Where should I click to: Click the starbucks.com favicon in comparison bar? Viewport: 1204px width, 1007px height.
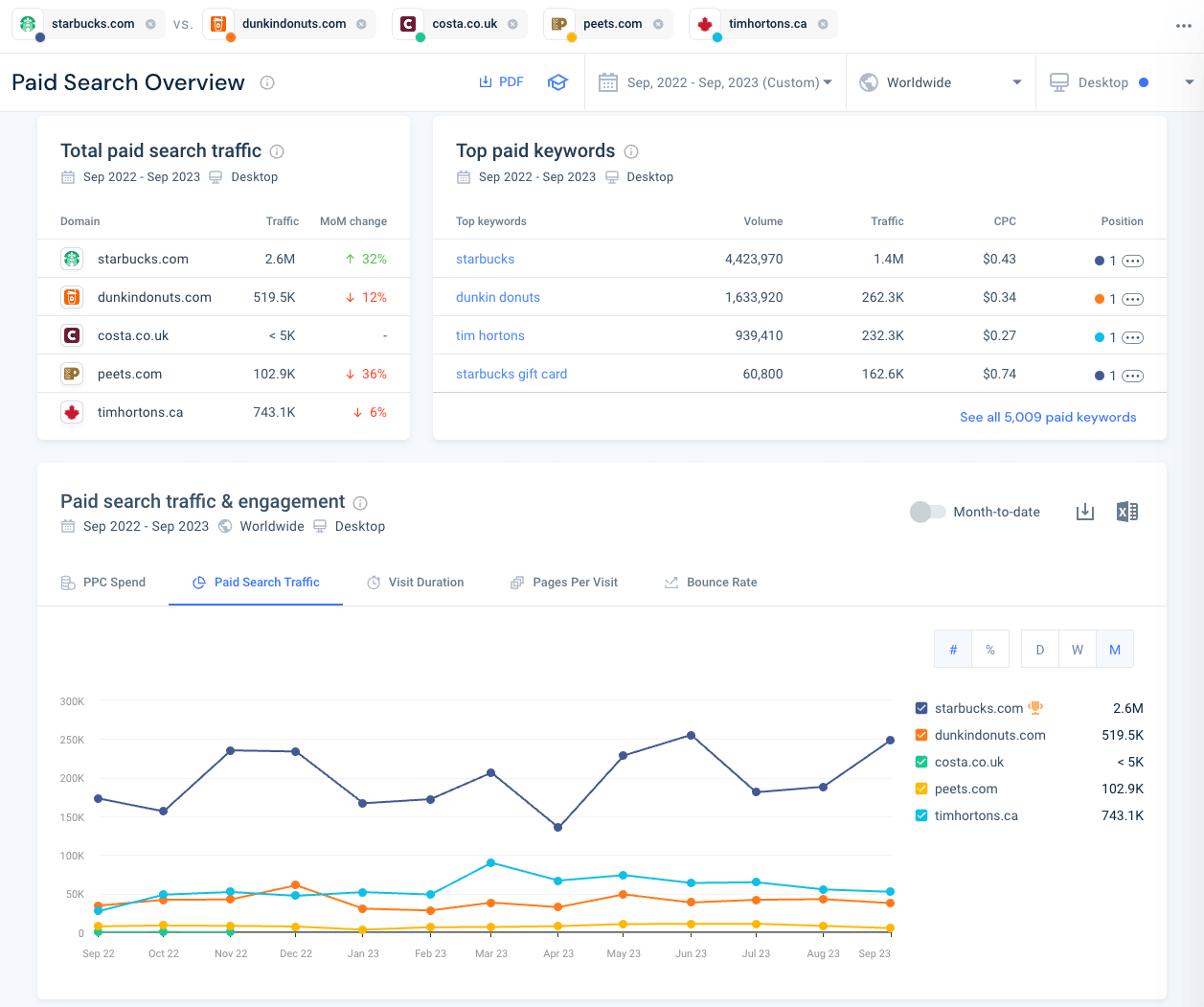[29, 24]
